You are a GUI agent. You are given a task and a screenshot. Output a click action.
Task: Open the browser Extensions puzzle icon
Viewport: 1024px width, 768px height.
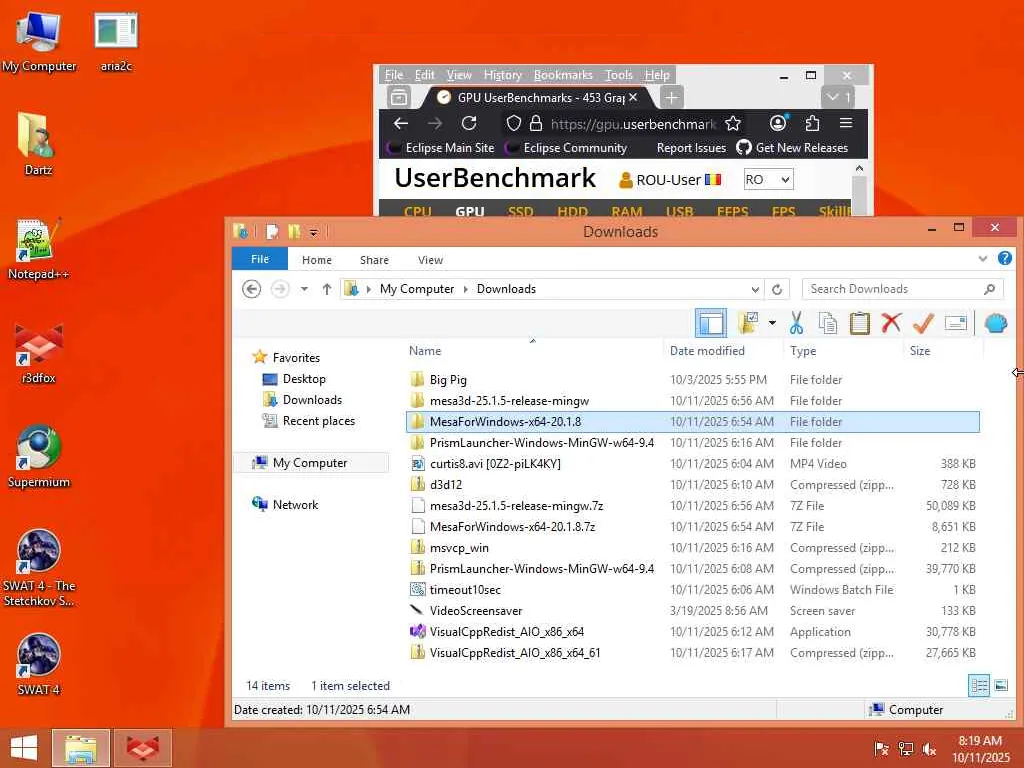812,123
